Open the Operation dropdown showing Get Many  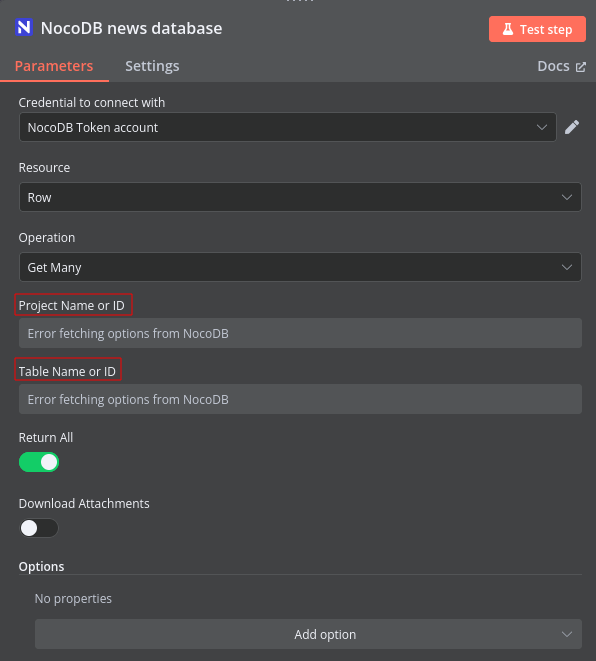pyautogui.click(x=300, y=267)
